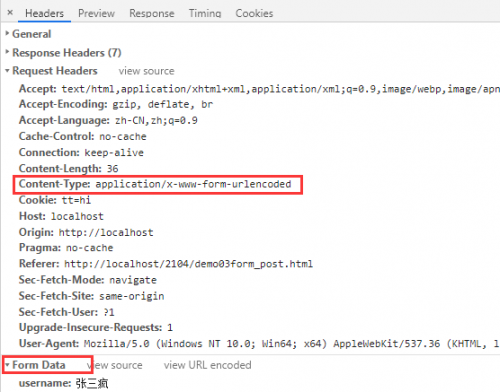Select the Content-Type header row
This screenshot has height=392, width=500.
point(155,184)
